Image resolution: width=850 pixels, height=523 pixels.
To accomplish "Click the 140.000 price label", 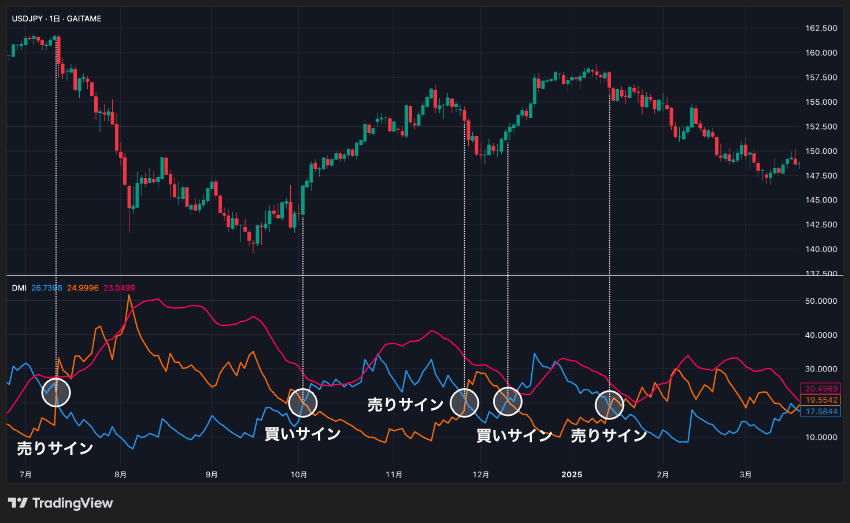I will (x=821, y=249).
